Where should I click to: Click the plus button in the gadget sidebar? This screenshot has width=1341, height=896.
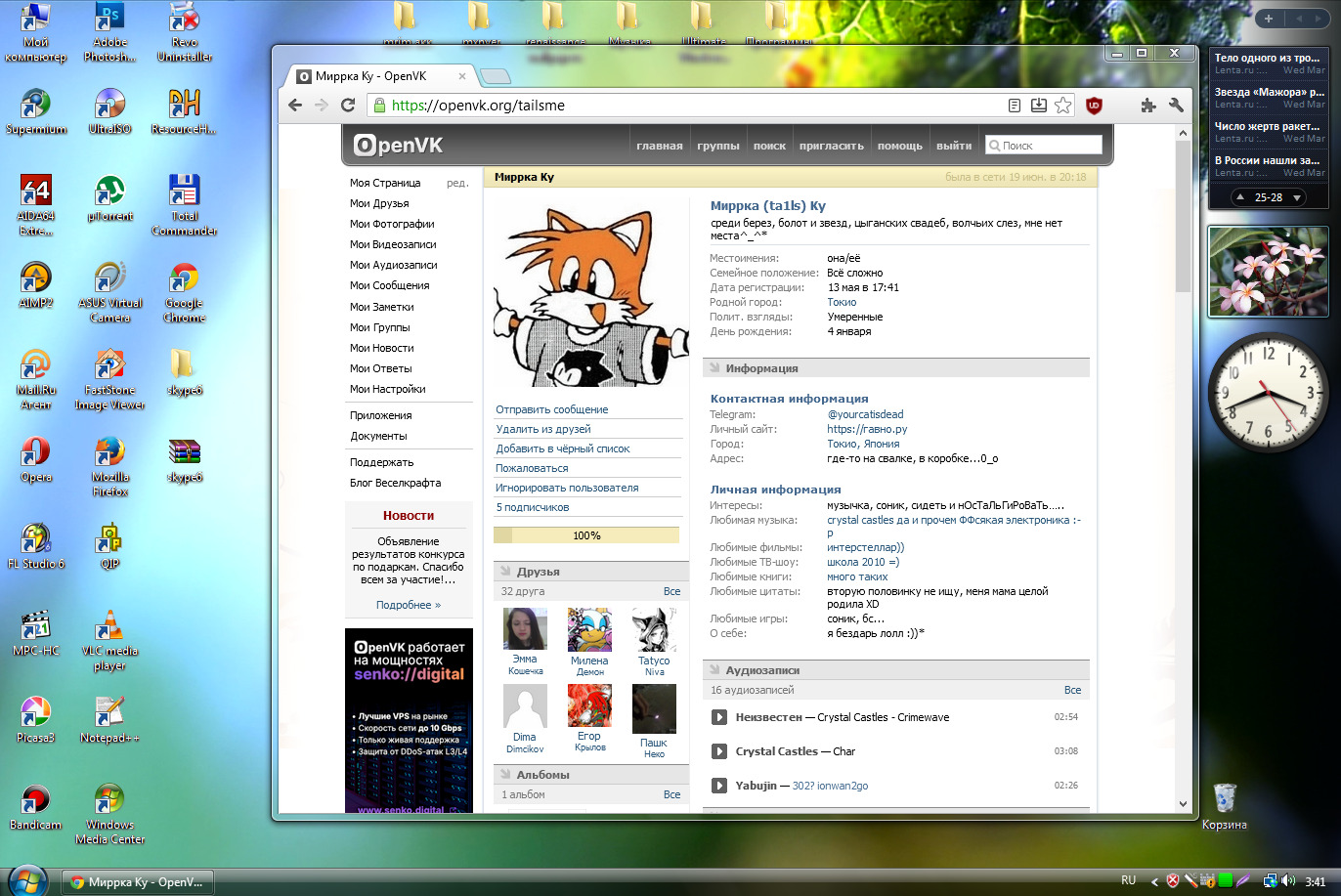pyautogui.click(x=1269, y=19)
